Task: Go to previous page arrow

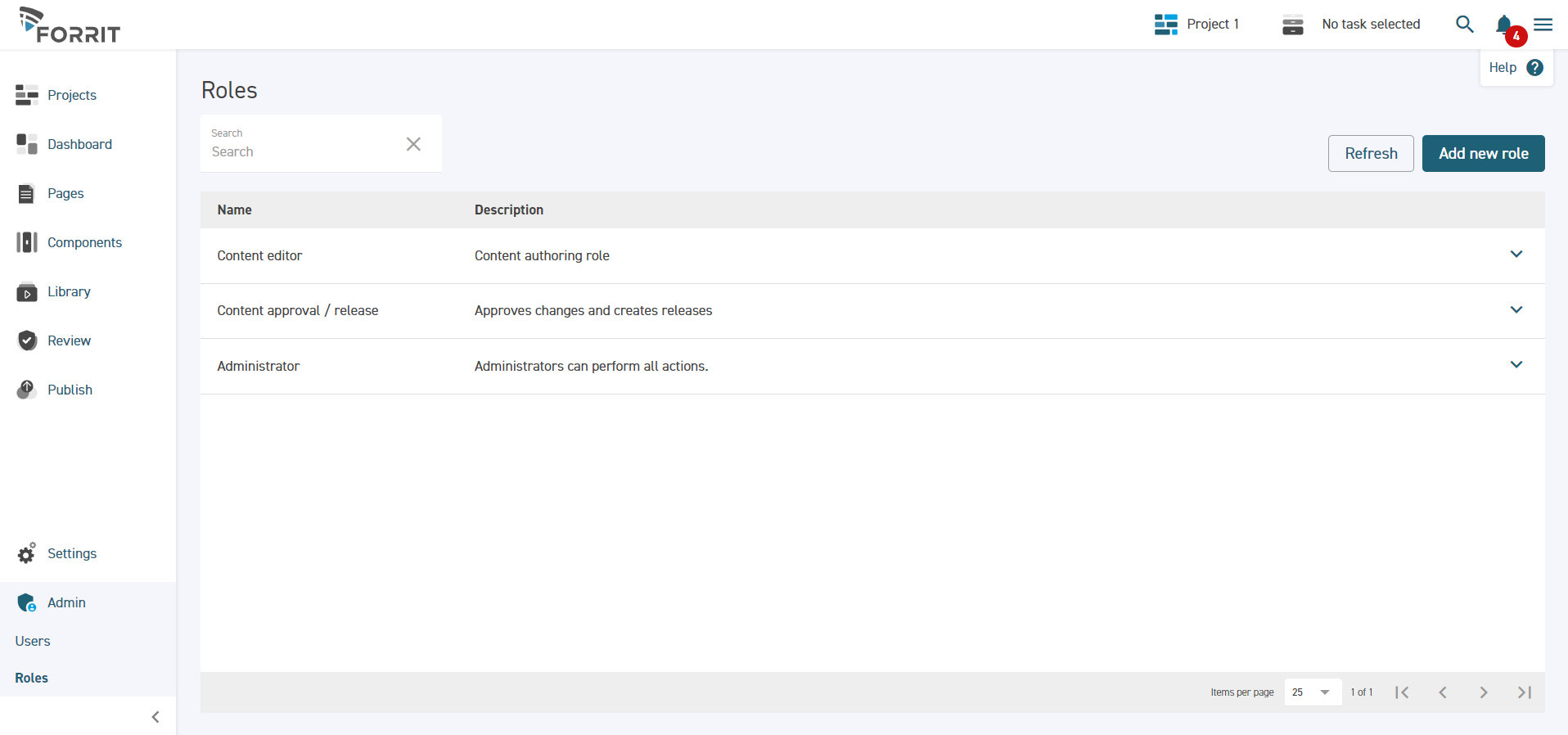Action: (1443, 692)
